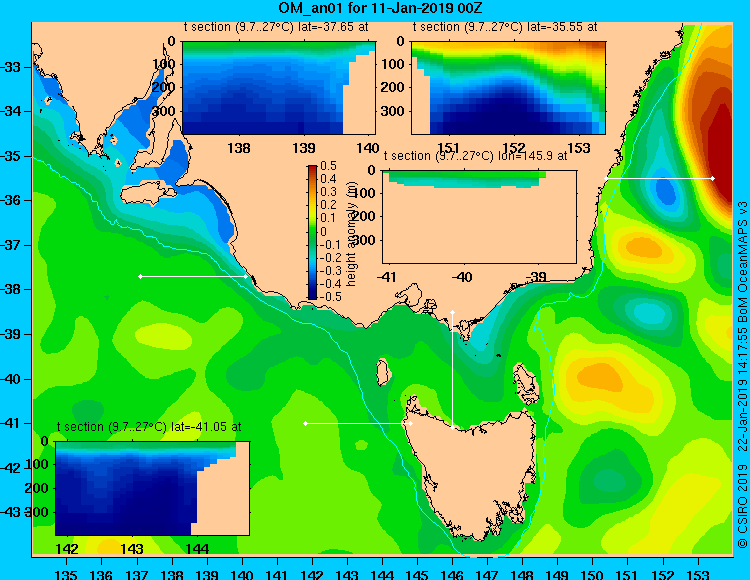
Task: Open the lon=145.9 temperature section inset
Action: pyautogui.click(x=479, y=217)
